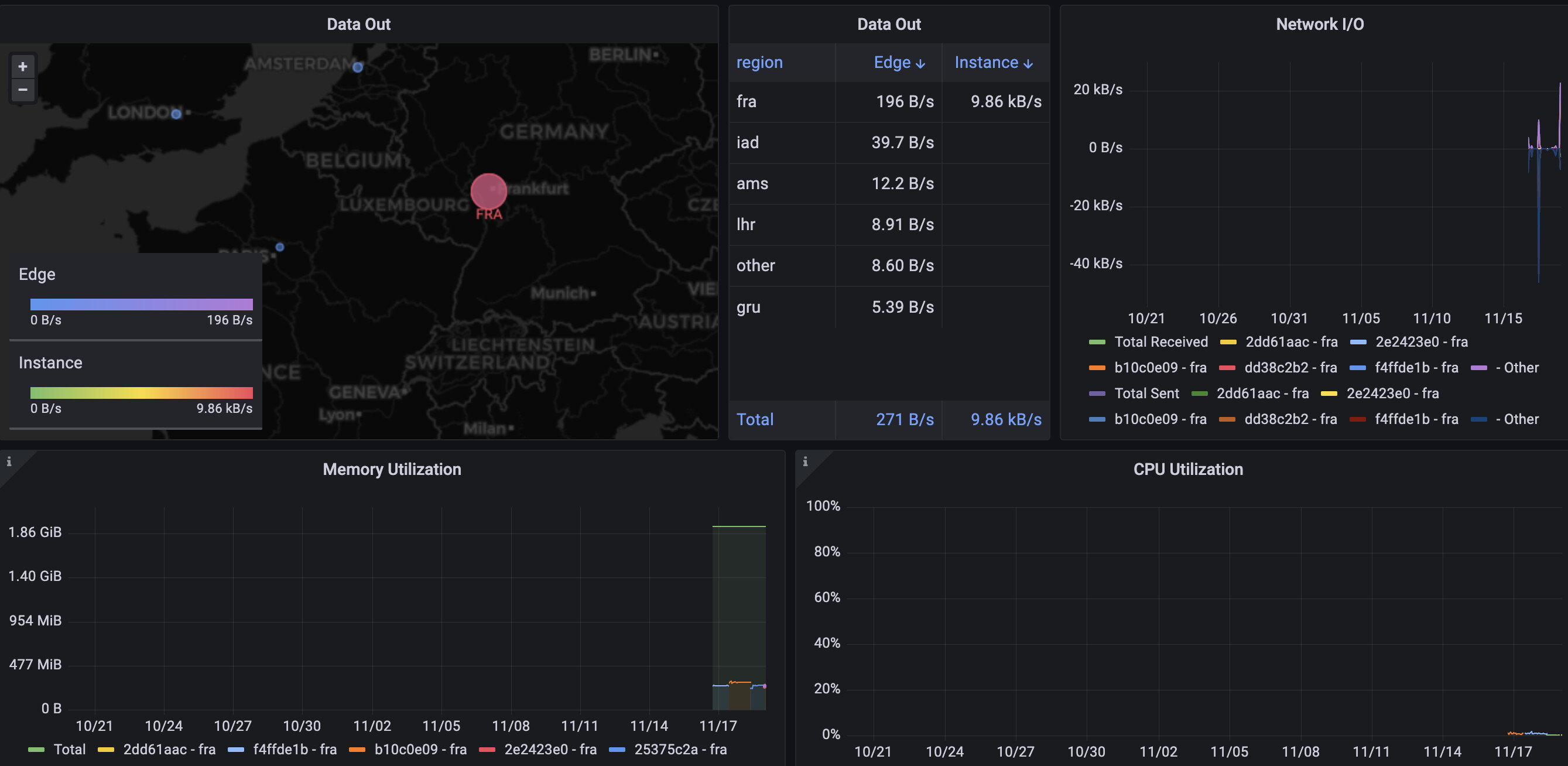The width and height of the screenshot is (1568, 766).
Task: Click the Edge color gradient bar
Action: point(141,305)
